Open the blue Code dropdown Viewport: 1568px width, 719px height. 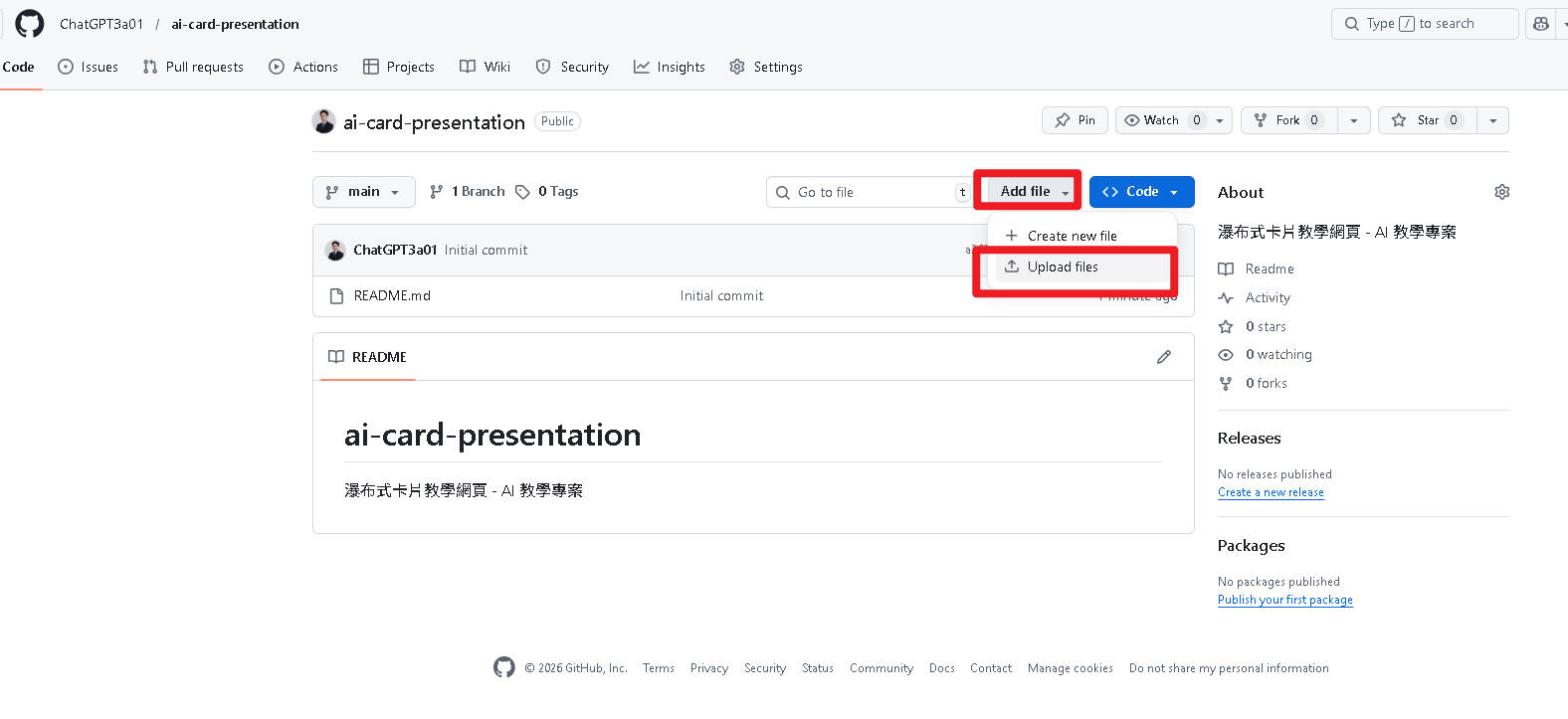click(1141, 192)
